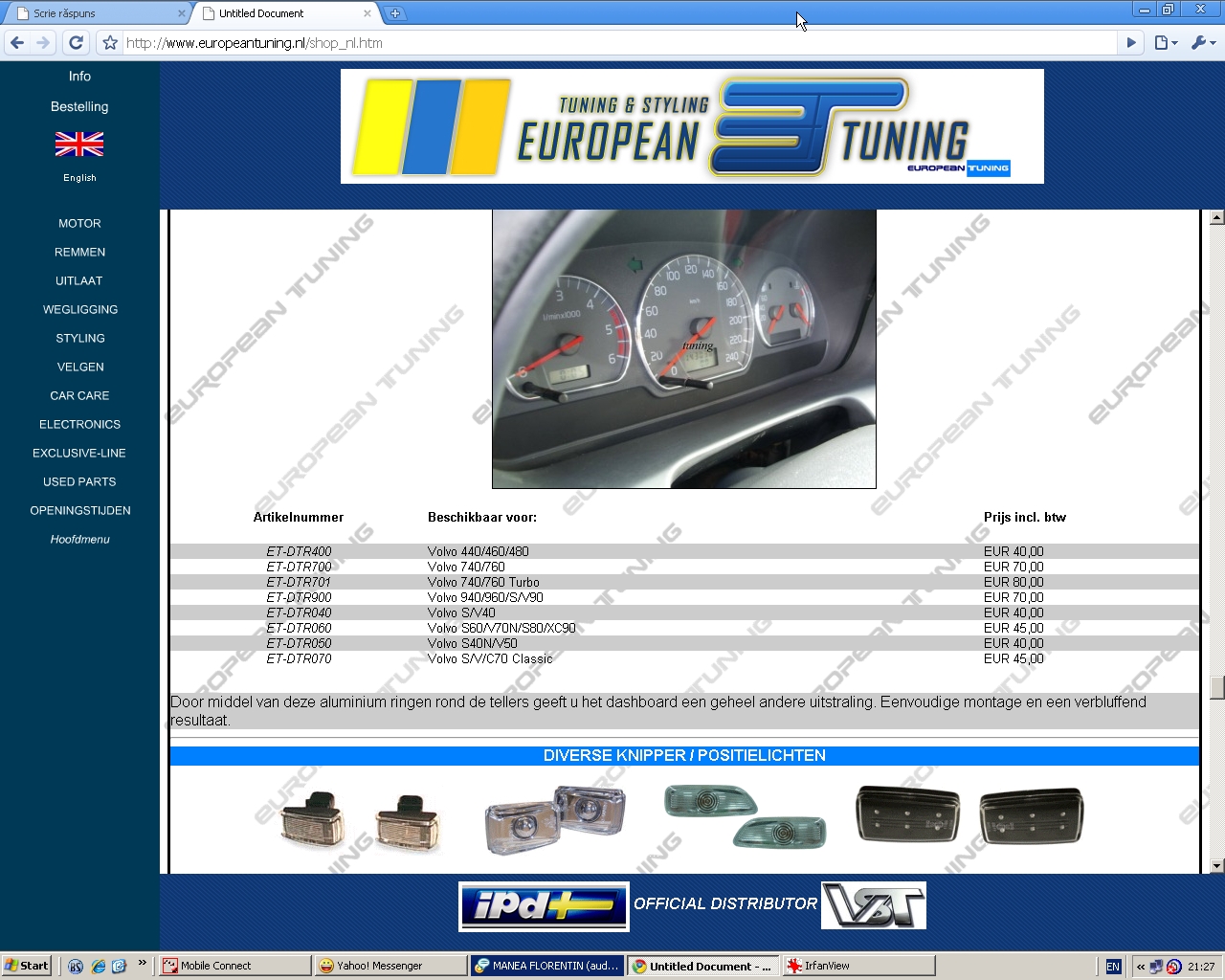Screen dimensions: 1225x980
Task: Go to Hoofdmenu link
Action: [x=80, y=540]
